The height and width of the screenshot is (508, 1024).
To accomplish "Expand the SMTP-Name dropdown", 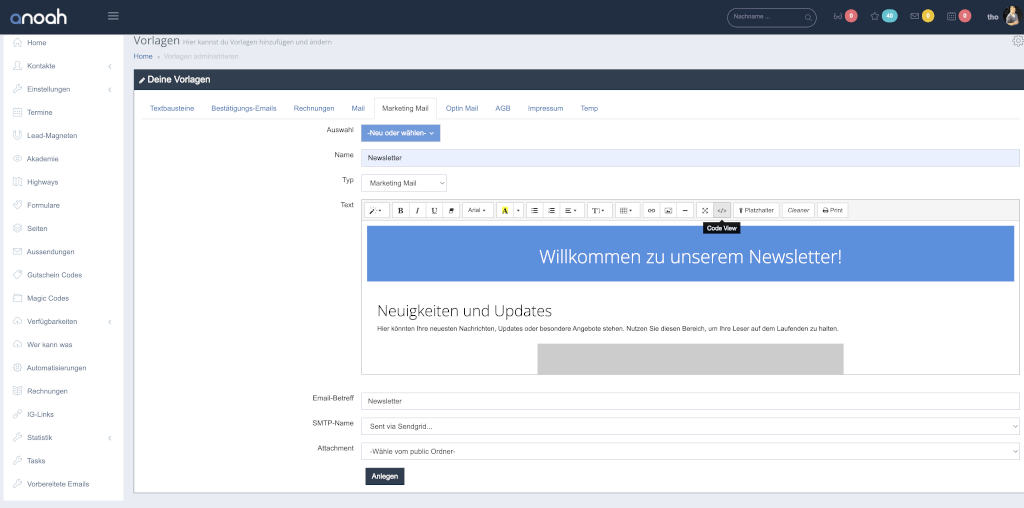I will [690, 426].
